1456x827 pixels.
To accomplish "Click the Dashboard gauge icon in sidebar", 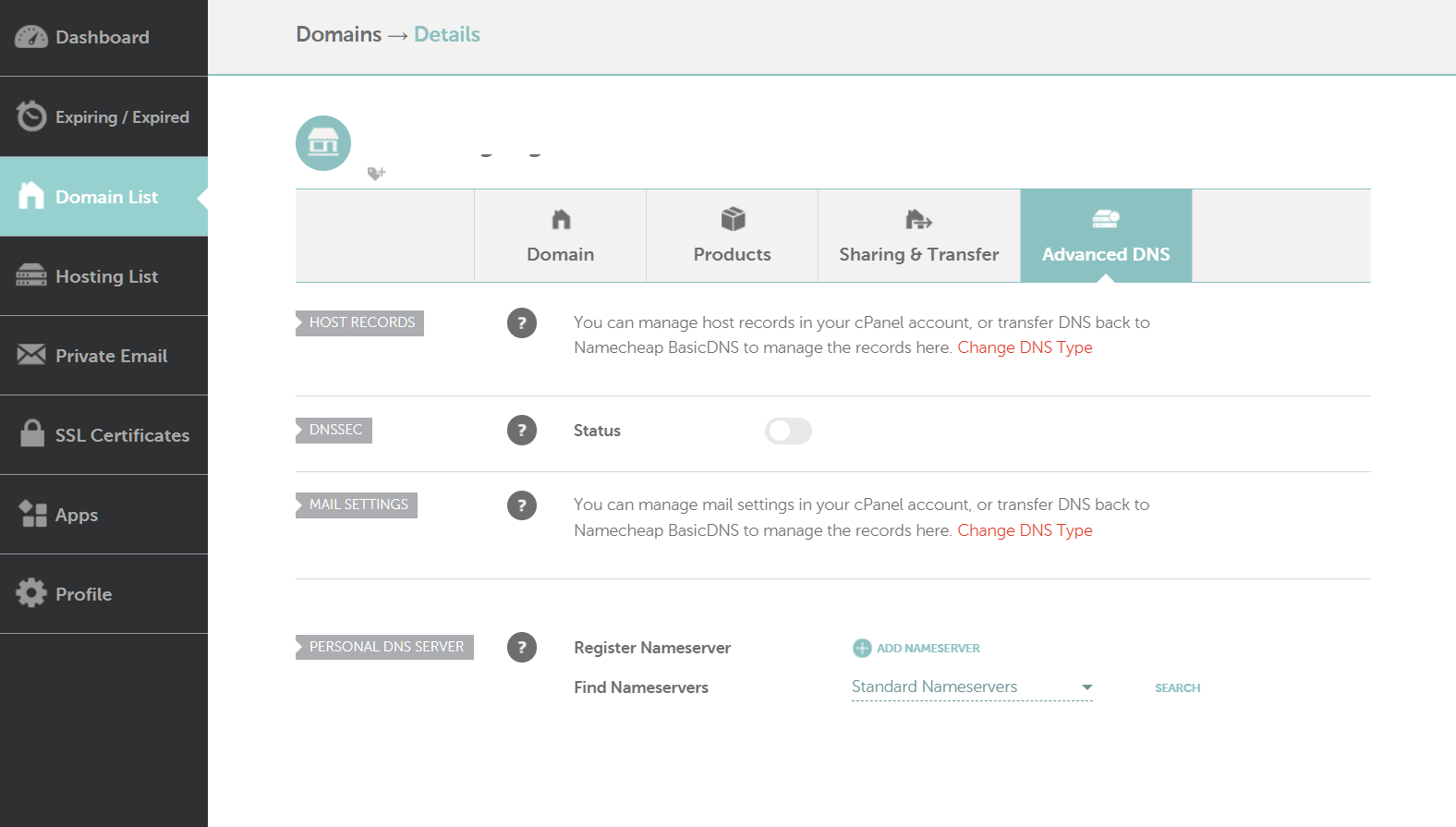I will (x=31, y=37).
